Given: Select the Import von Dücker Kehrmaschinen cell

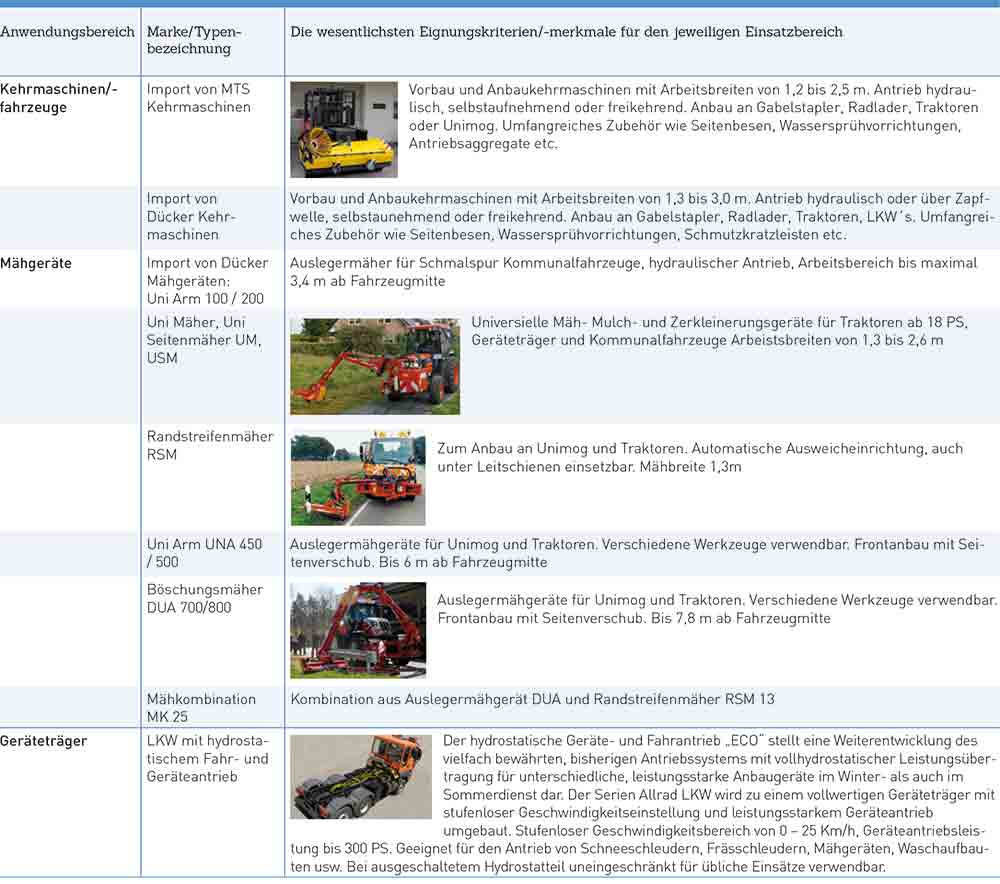Looking at the screenshot, I should (191, 217).
